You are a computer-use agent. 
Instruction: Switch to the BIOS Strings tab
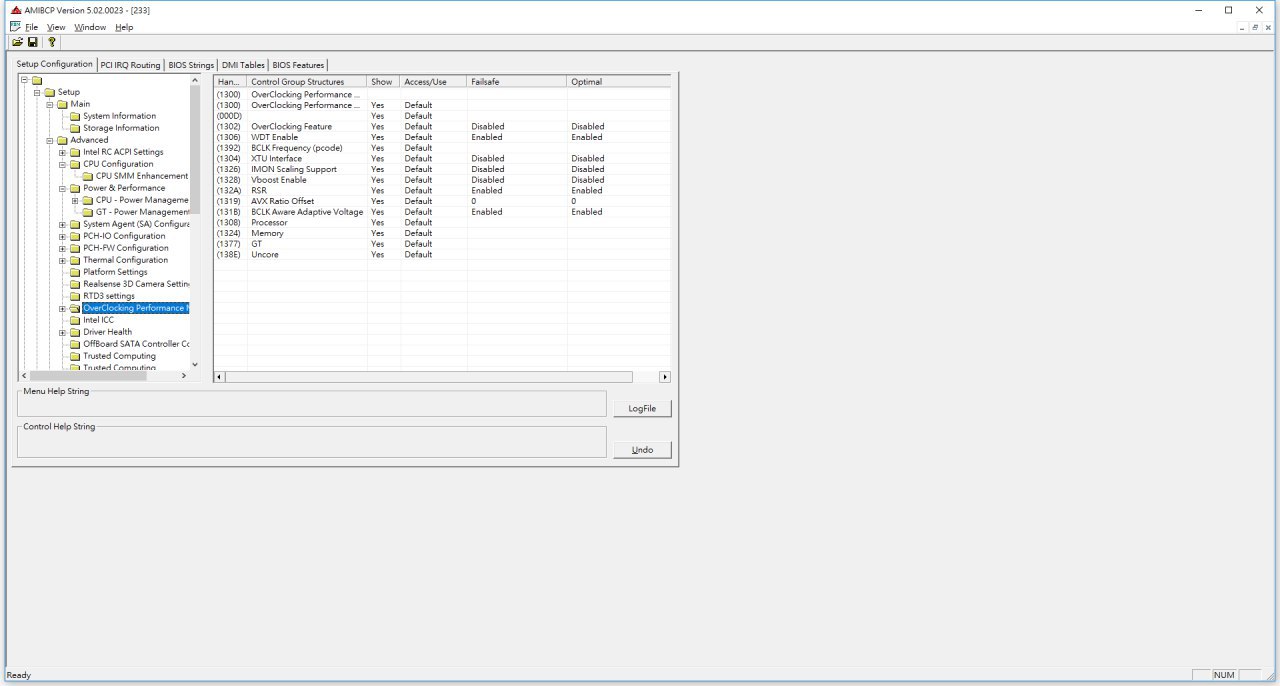point(191,65)
